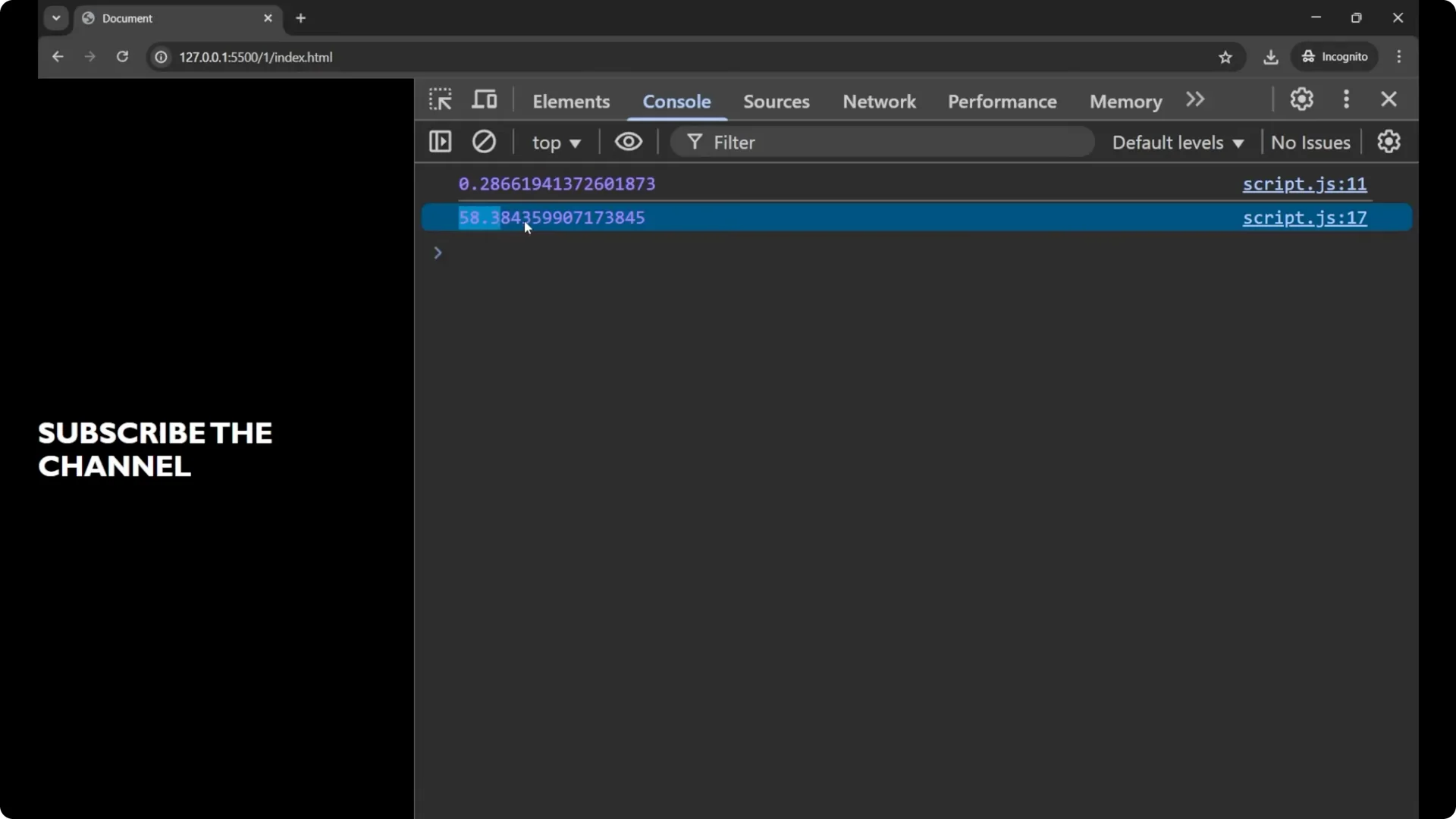Open DevTools settings gear icon

tap(1301, 99)
